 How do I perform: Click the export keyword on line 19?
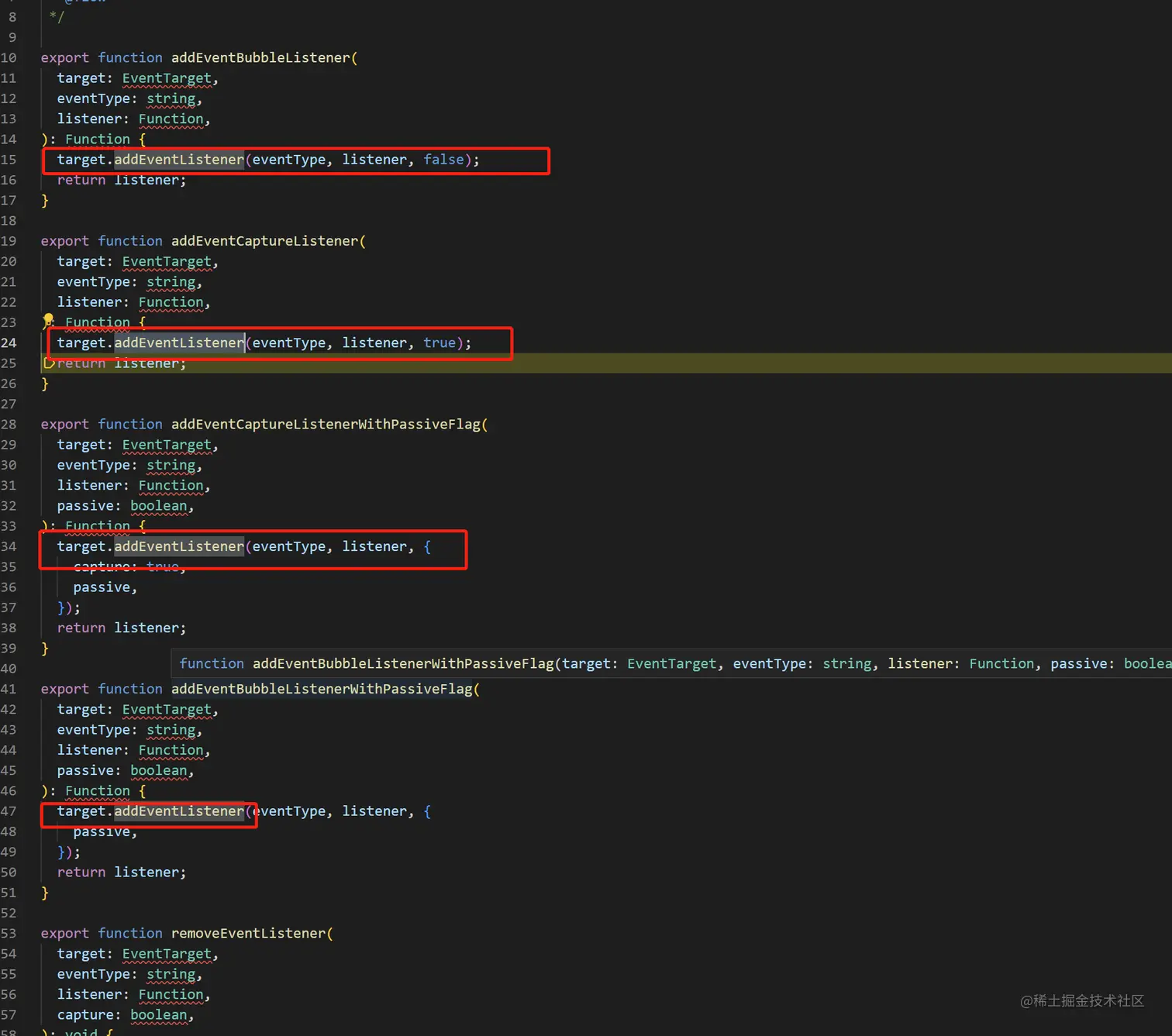pos(65,241)
